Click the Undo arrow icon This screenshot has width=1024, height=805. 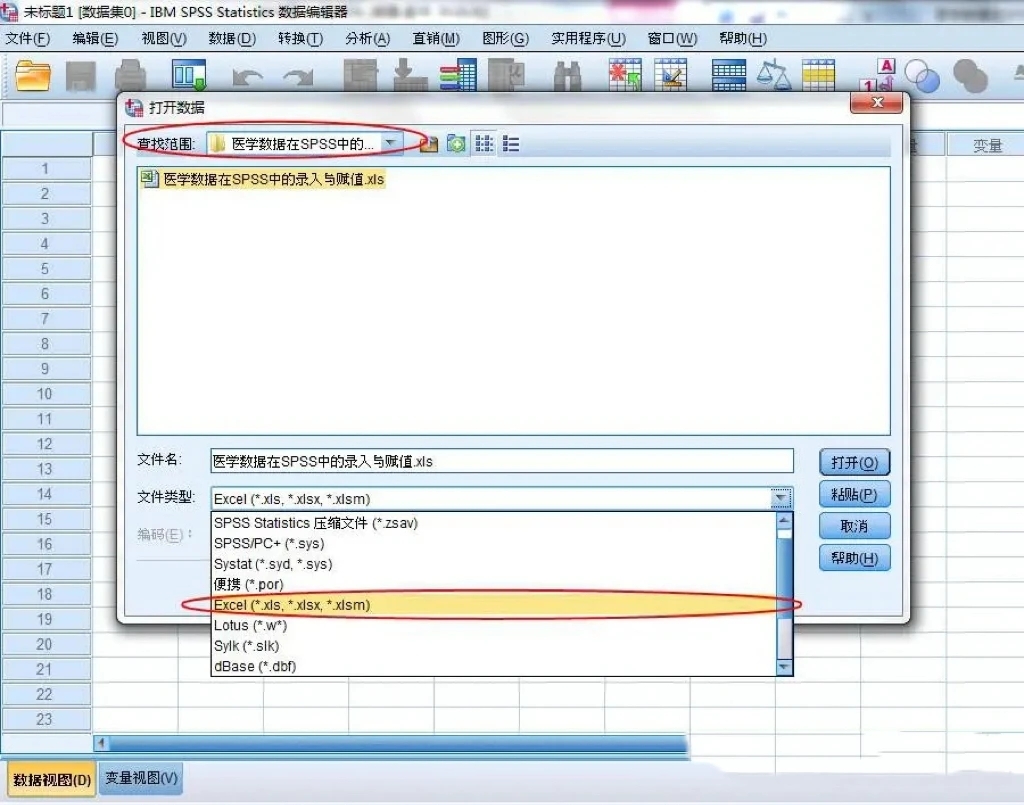point(248,77)
